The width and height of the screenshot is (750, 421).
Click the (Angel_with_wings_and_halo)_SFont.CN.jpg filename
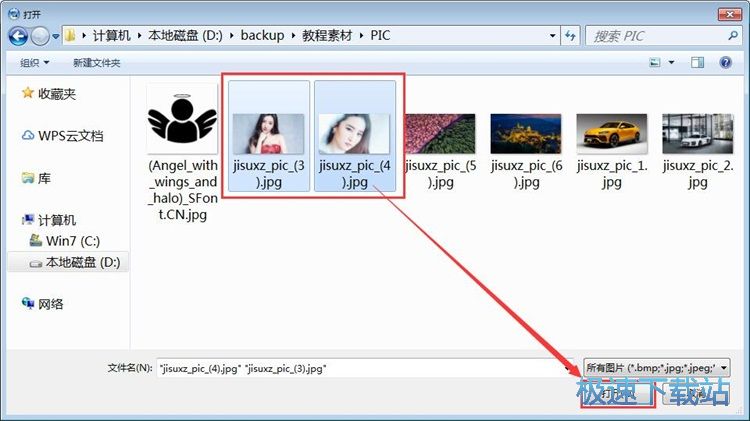click(183, 190)
